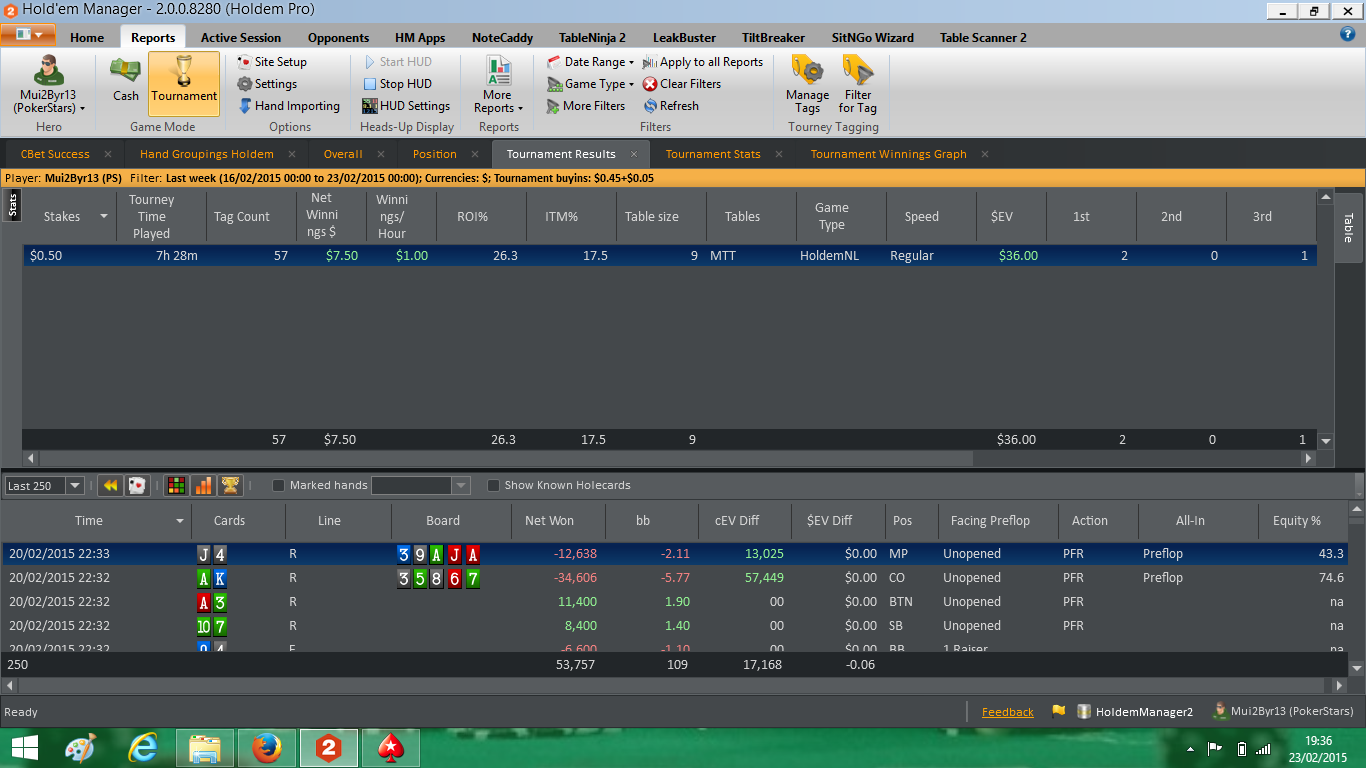Switch to Tournament Winnings Graph tab

click(888, 154)
